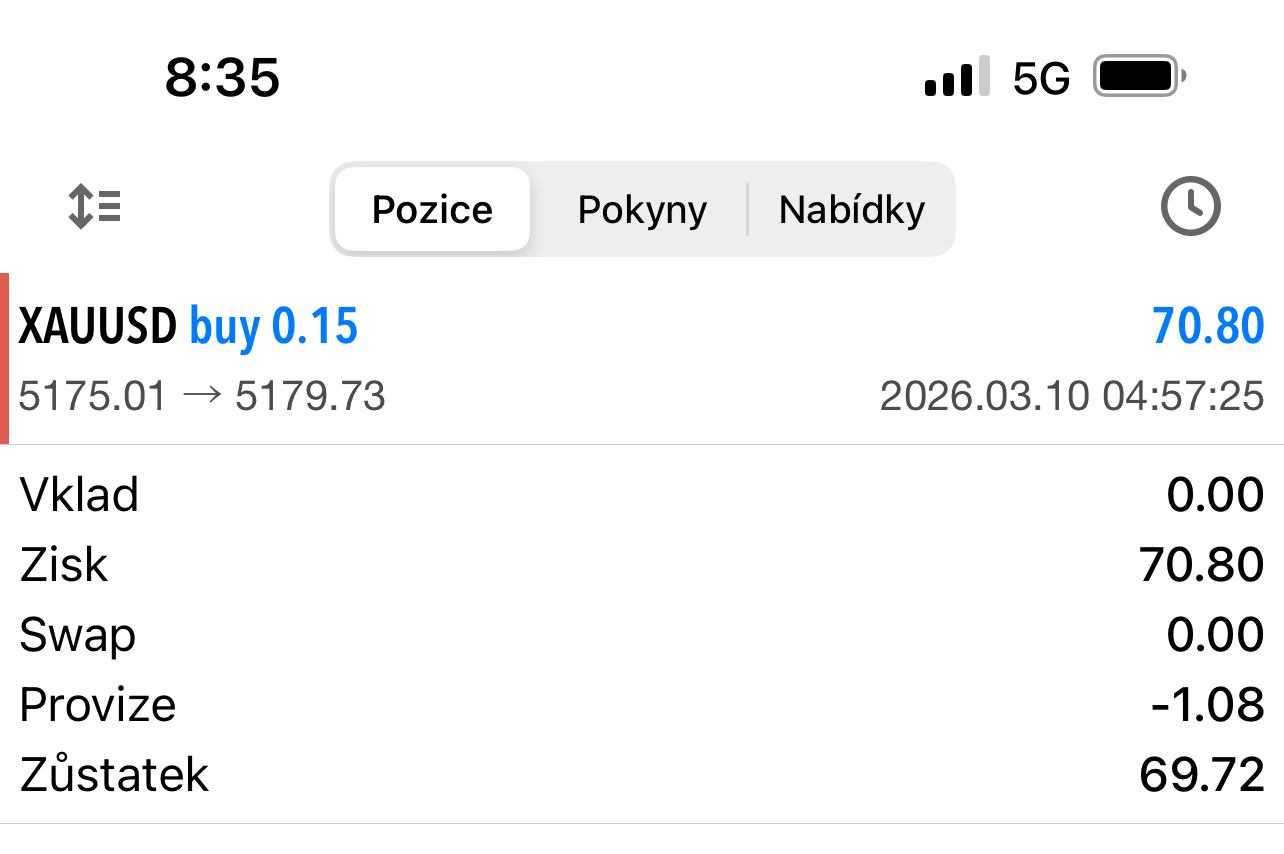The image size is (1284, 854).
Task: Open the Nabídky tab
Action: tap(852, 209)
